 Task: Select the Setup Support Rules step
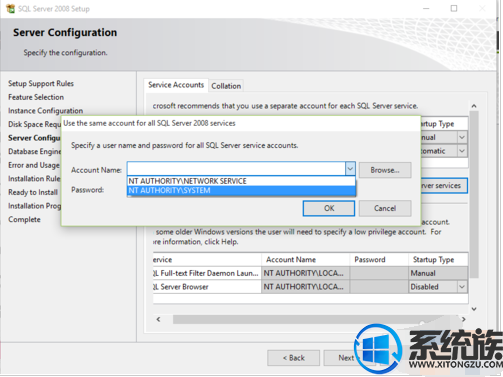coord(41,83)
